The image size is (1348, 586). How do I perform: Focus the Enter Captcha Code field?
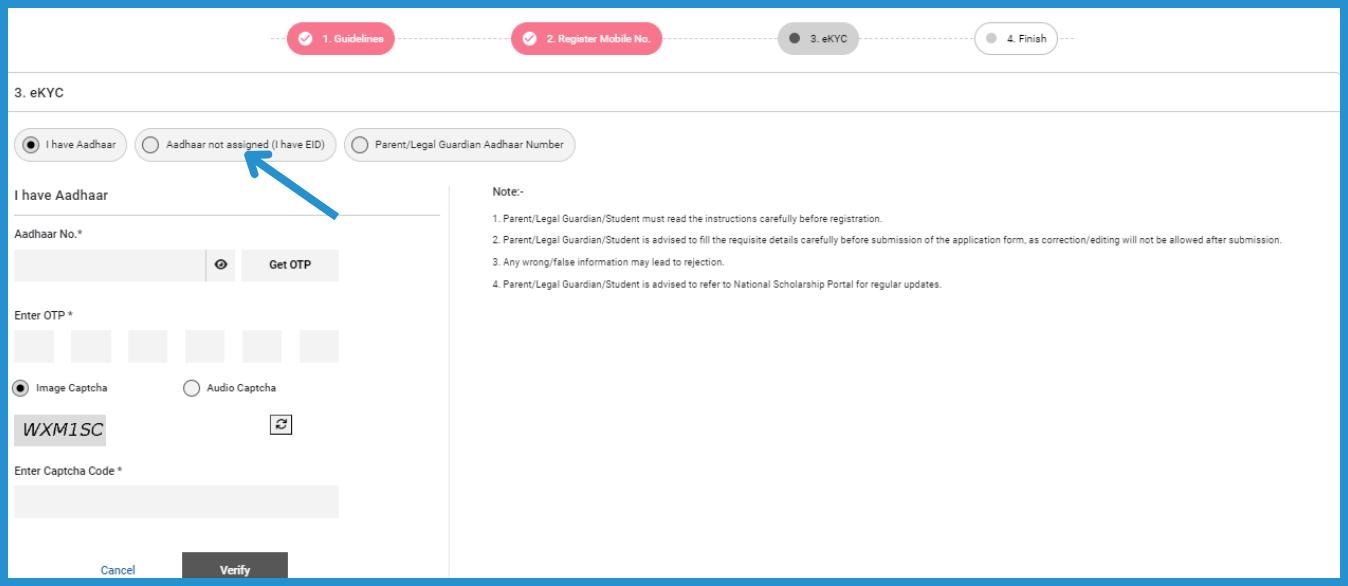click(x=176, y=502)
